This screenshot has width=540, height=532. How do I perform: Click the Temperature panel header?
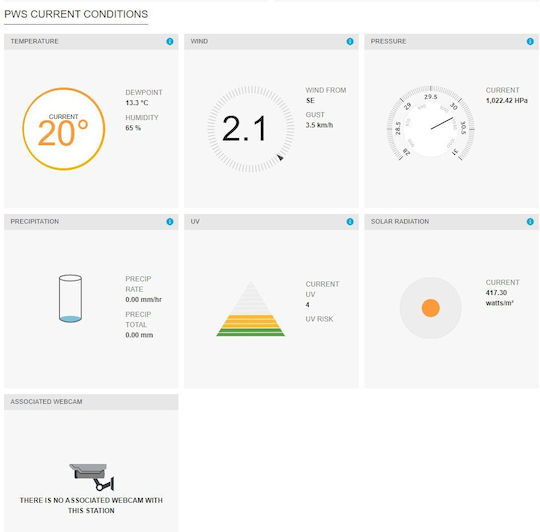coord(91,41)
